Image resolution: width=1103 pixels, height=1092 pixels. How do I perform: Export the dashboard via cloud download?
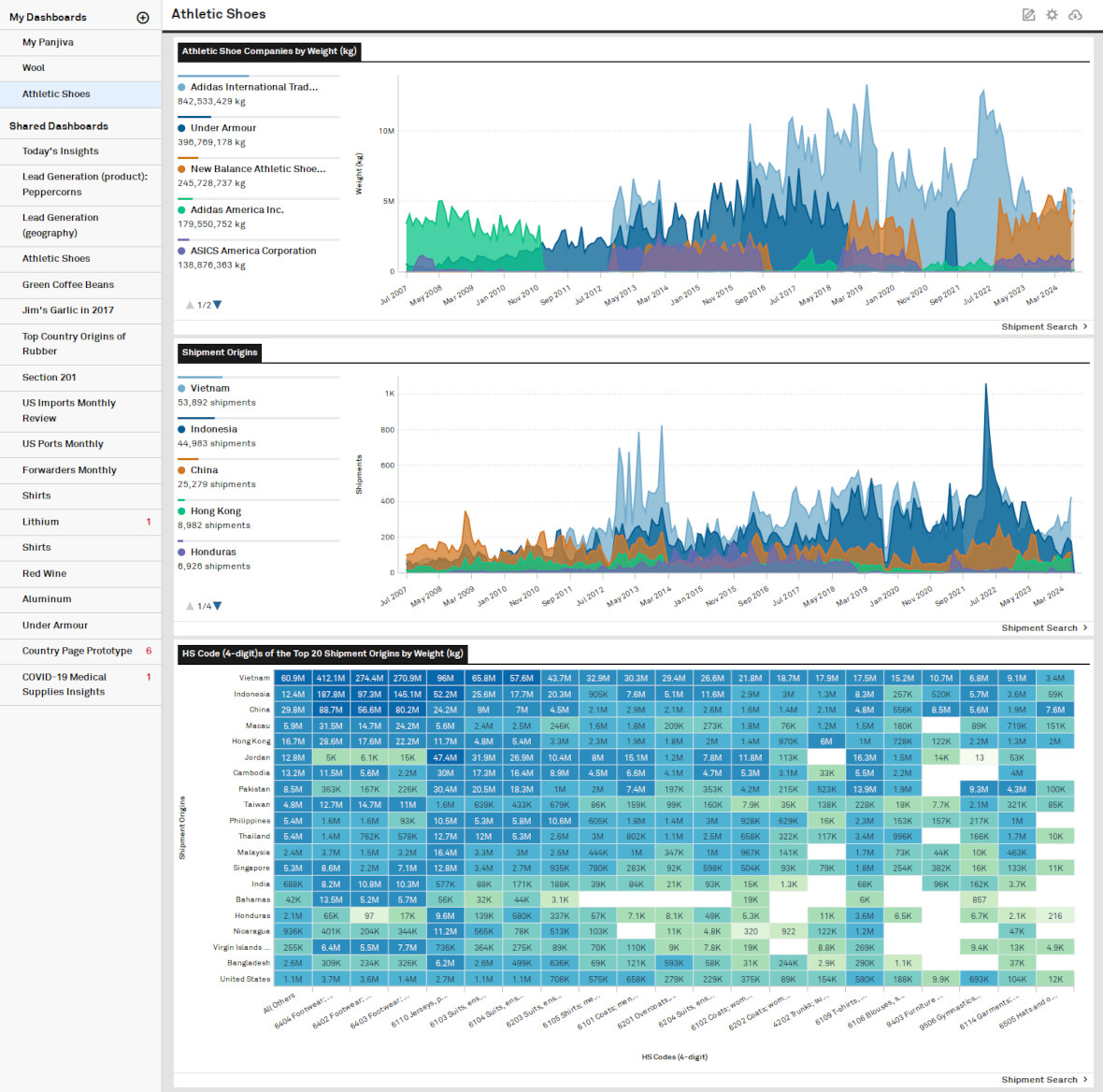tap(1076, 14)
